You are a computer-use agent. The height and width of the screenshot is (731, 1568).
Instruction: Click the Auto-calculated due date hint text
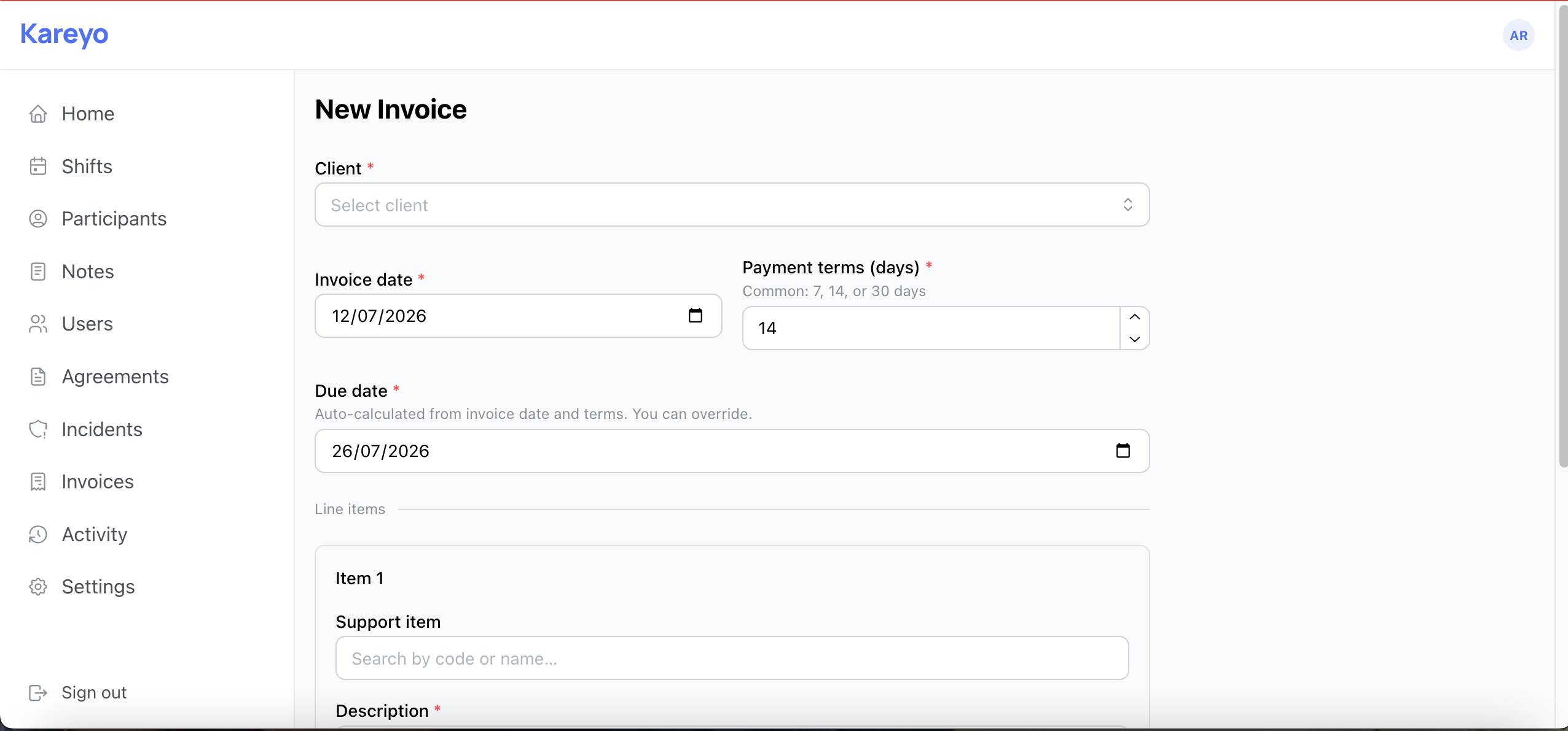(533, 414)
